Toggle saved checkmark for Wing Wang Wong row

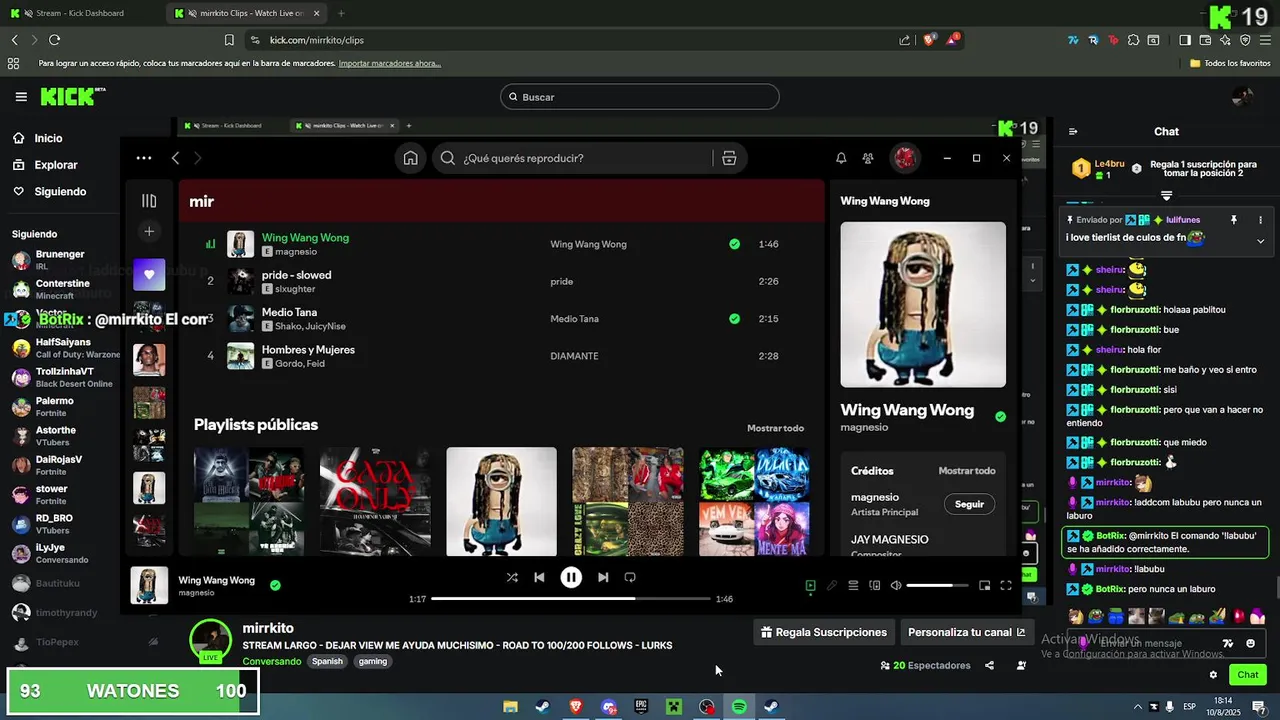735,244
